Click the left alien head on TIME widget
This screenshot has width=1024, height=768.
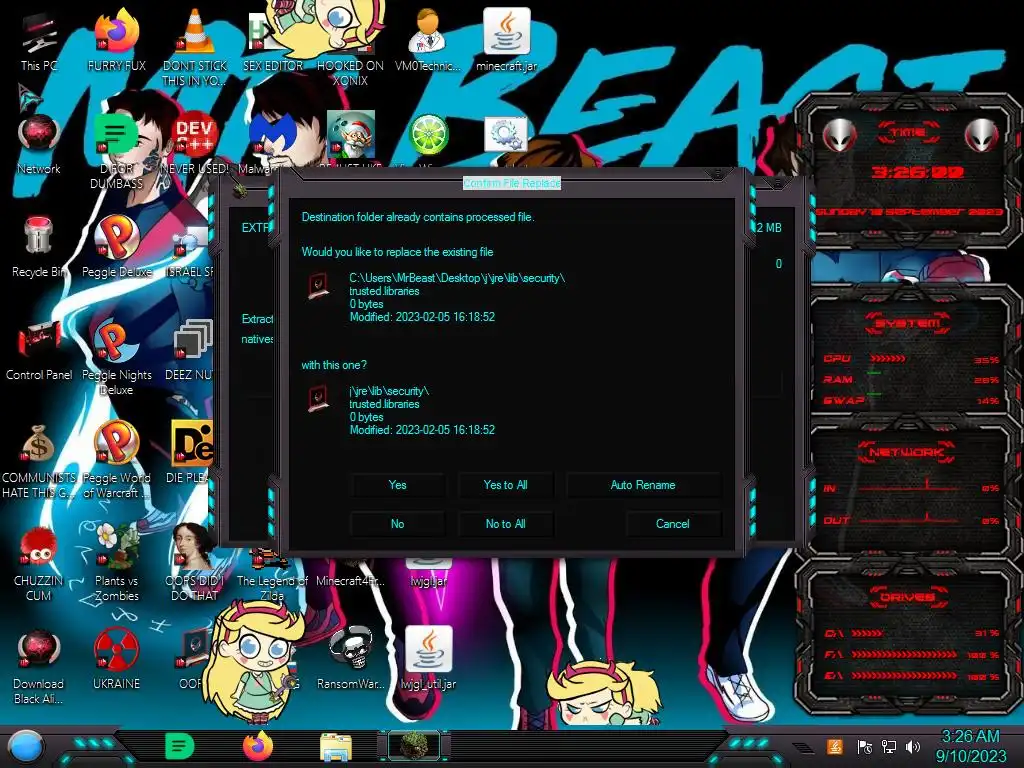pos(839,136)
